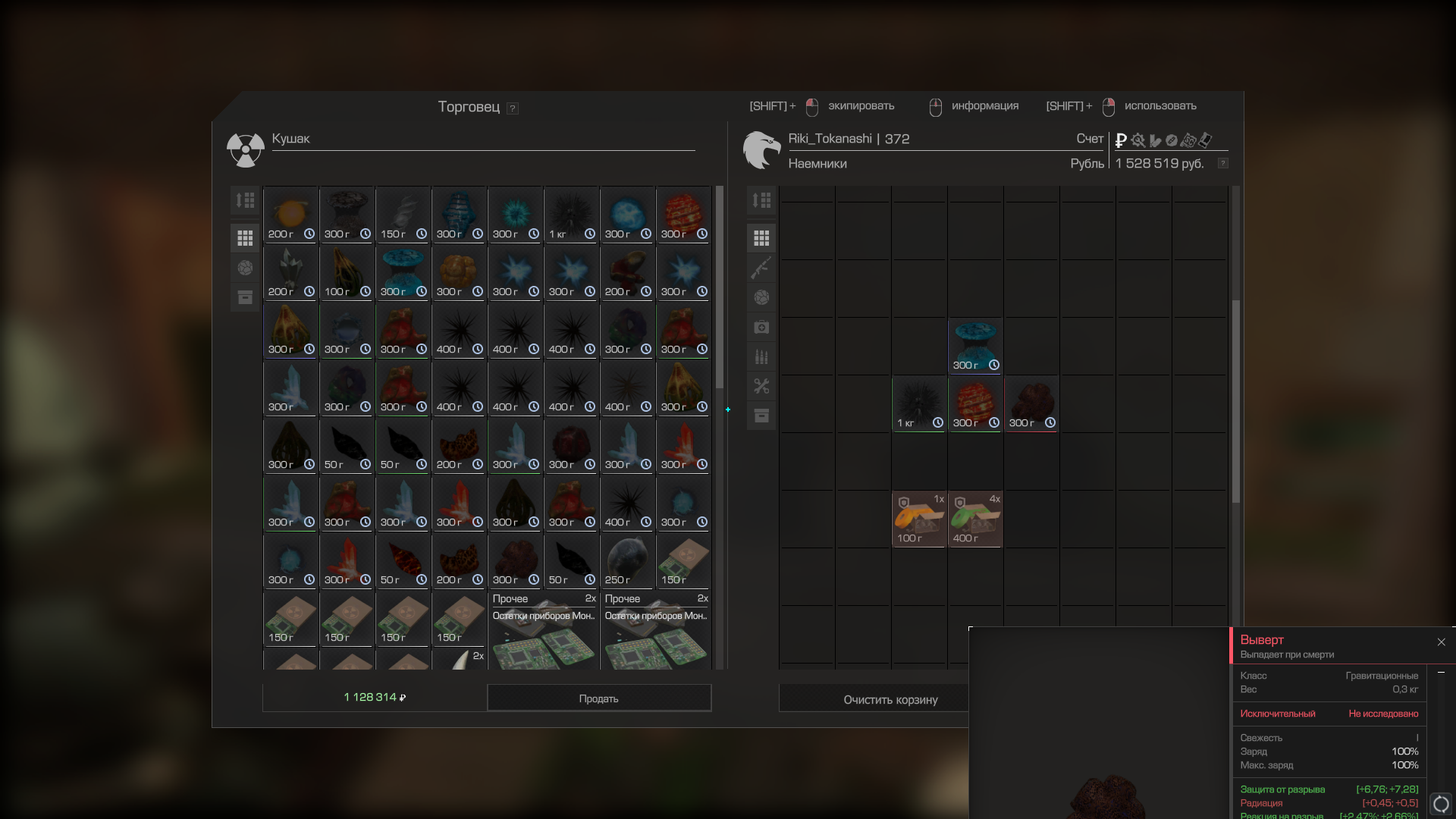Filter player inventory by ammo bullets icon
The height and width of the screenshot is (819, 1456).
(761, 356)
